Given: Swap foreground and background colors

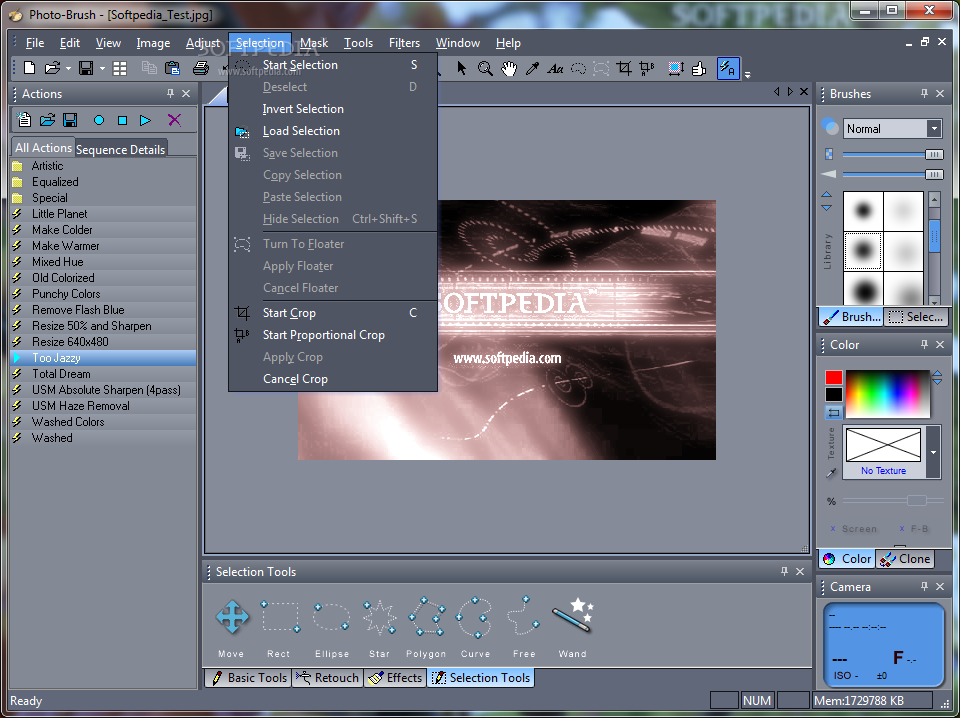Looking at the screenshot, I should pyautogui.click(x=833, y=413).
